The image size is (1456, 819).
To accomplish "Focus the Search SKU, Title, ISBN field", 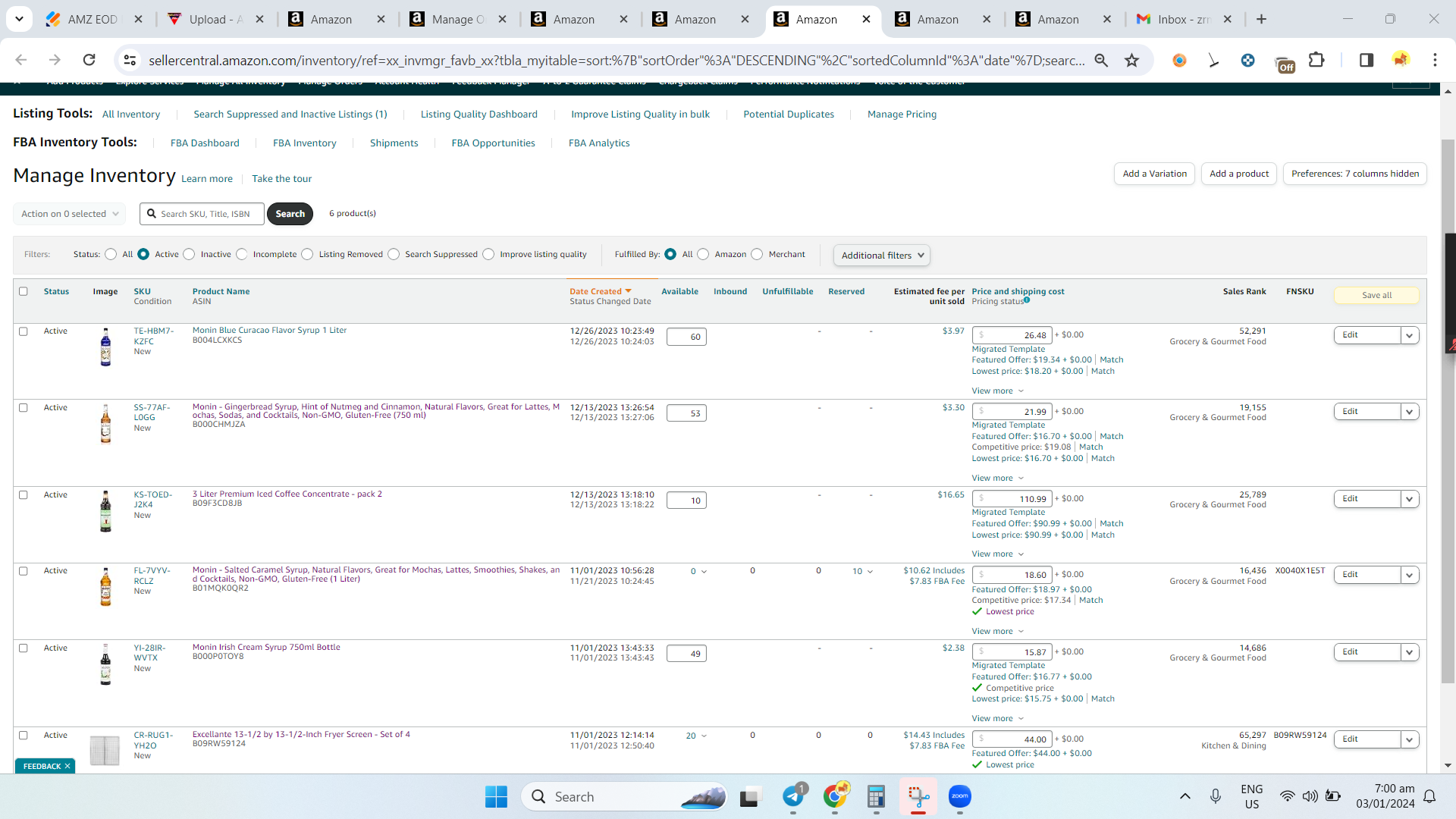I will [202, 214].
